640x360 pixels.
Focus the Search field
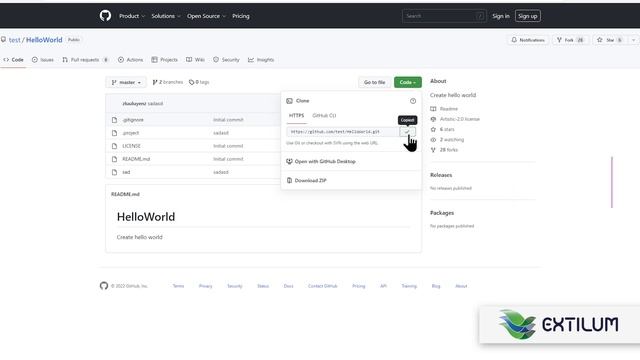(x=444, y=16)
